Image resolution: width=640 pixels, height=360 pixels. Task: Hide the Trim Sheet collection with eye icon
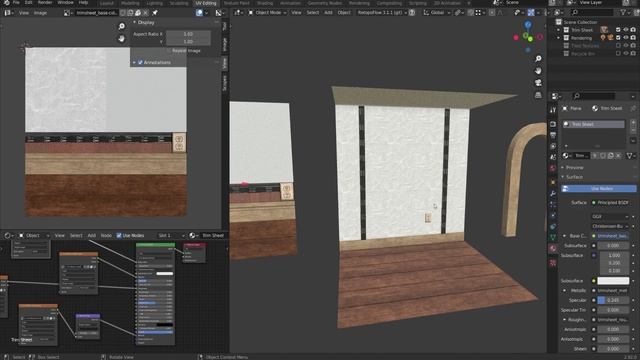[626, 30]
